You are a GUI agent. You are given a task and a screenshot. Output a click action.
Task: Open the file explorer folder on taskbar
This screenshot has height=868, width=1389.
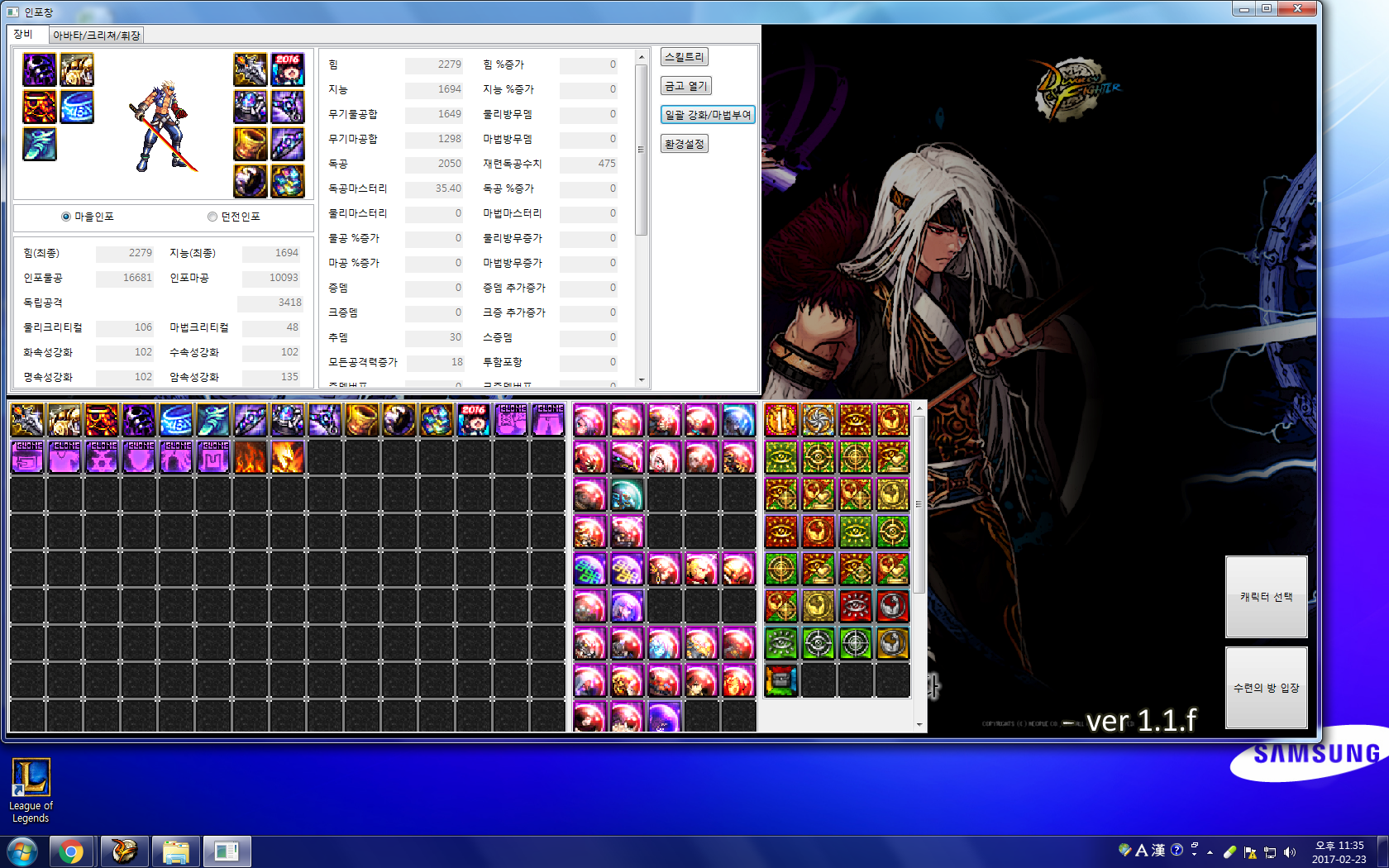(175, 851)
